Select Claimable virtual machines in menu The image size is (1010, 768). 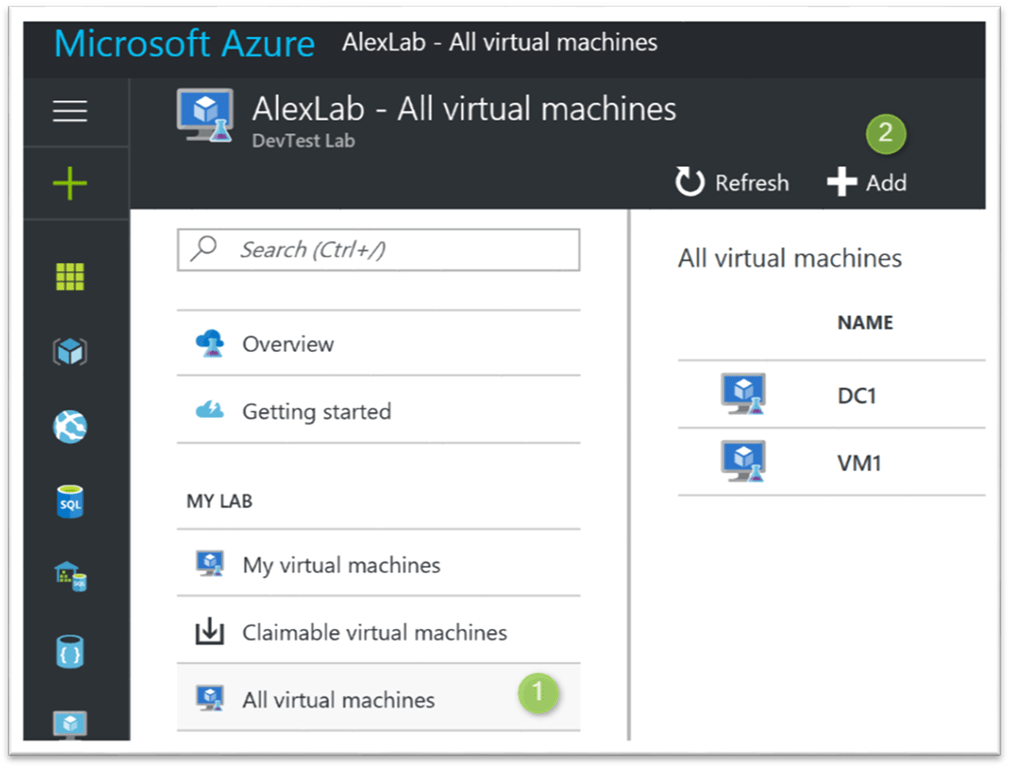[379, 631]
